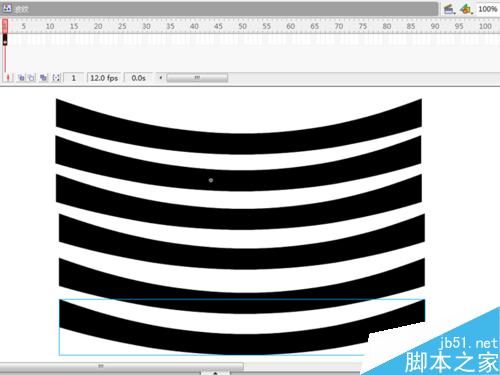Click frame 15 on the timeline ruler
This screenshot has height=375, width=500.
point(74,26)
